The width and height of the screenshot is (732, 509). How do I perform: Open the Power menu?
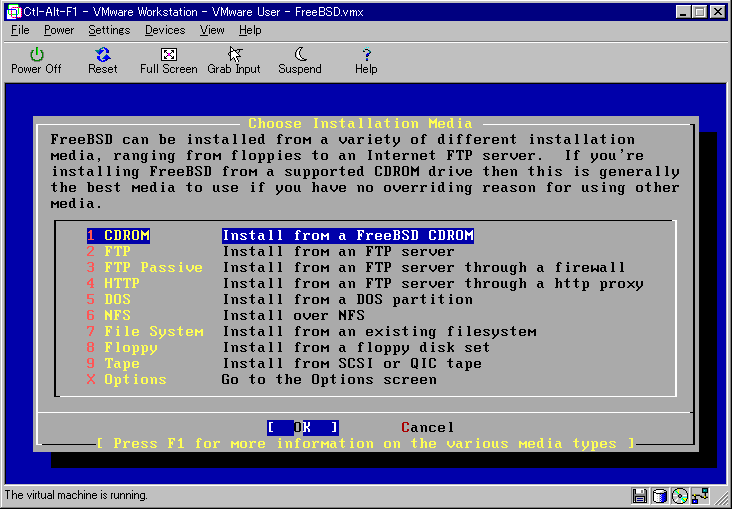[x=59, y=30]
